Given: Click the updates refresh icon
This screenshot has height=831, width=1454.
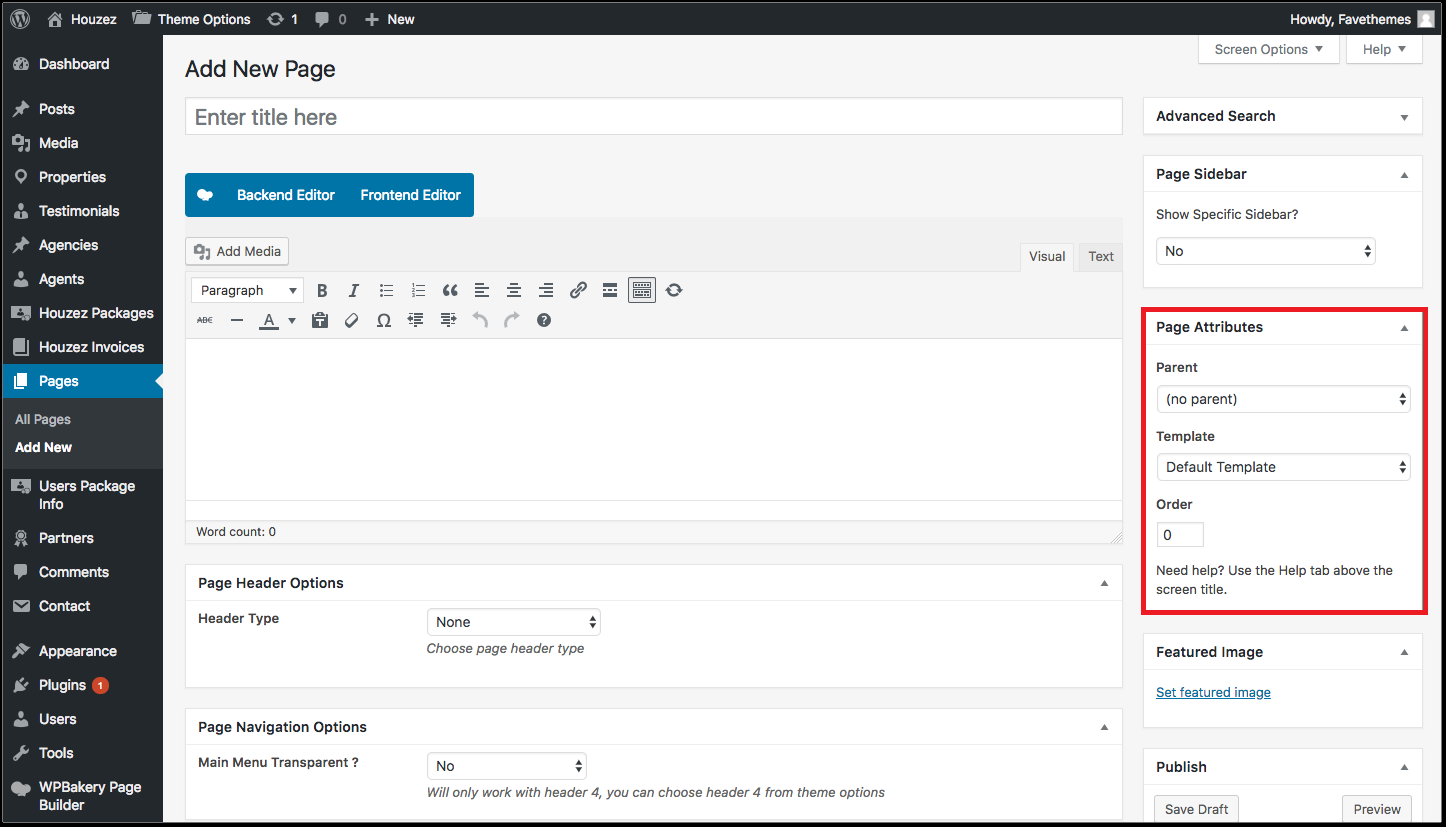Looking at the screenshot, I should coord(275,19).
